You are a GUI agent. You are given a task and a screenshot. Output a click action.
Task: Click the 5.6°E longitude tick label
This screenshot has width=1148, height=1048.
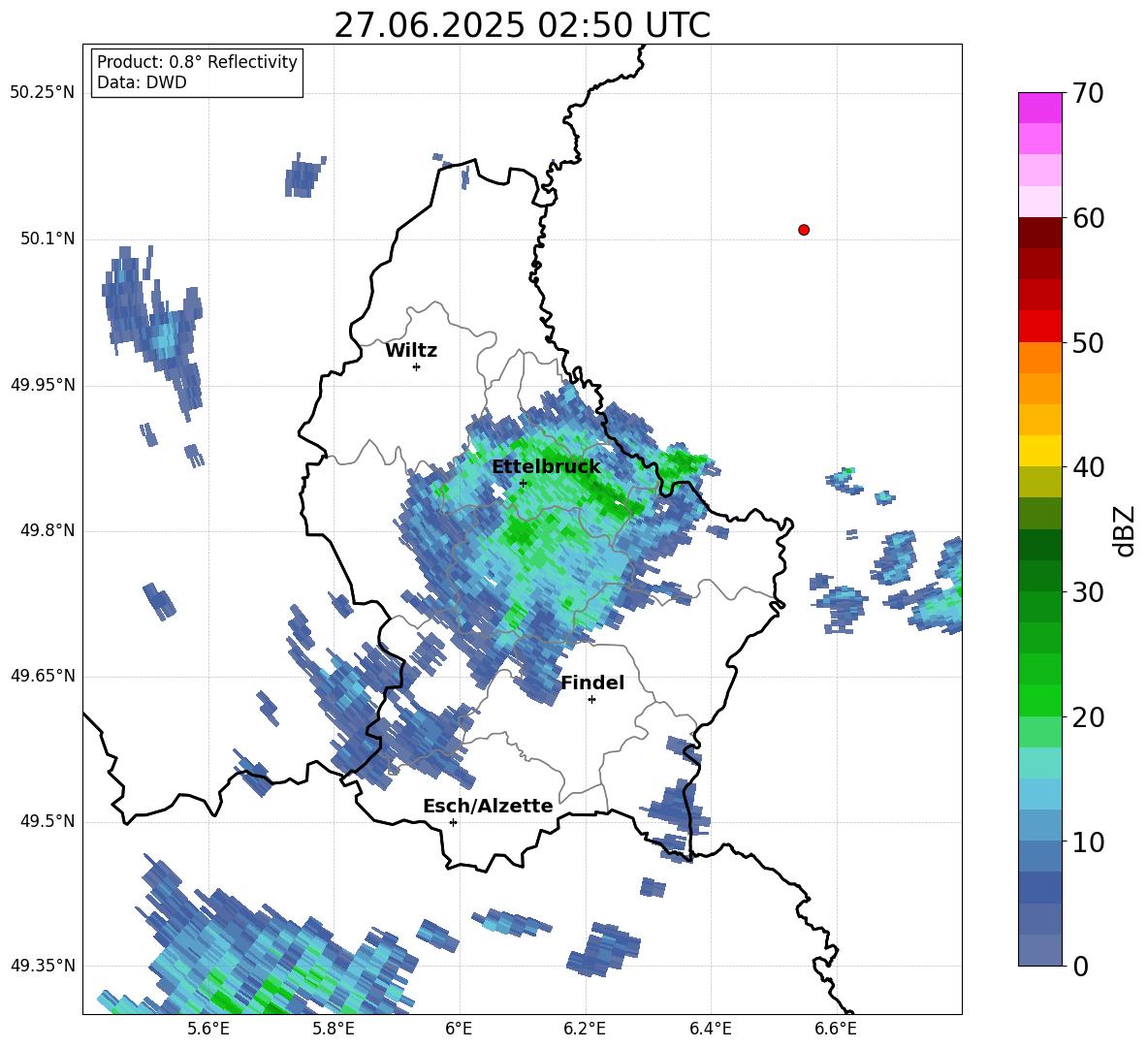click(208, 1029)
